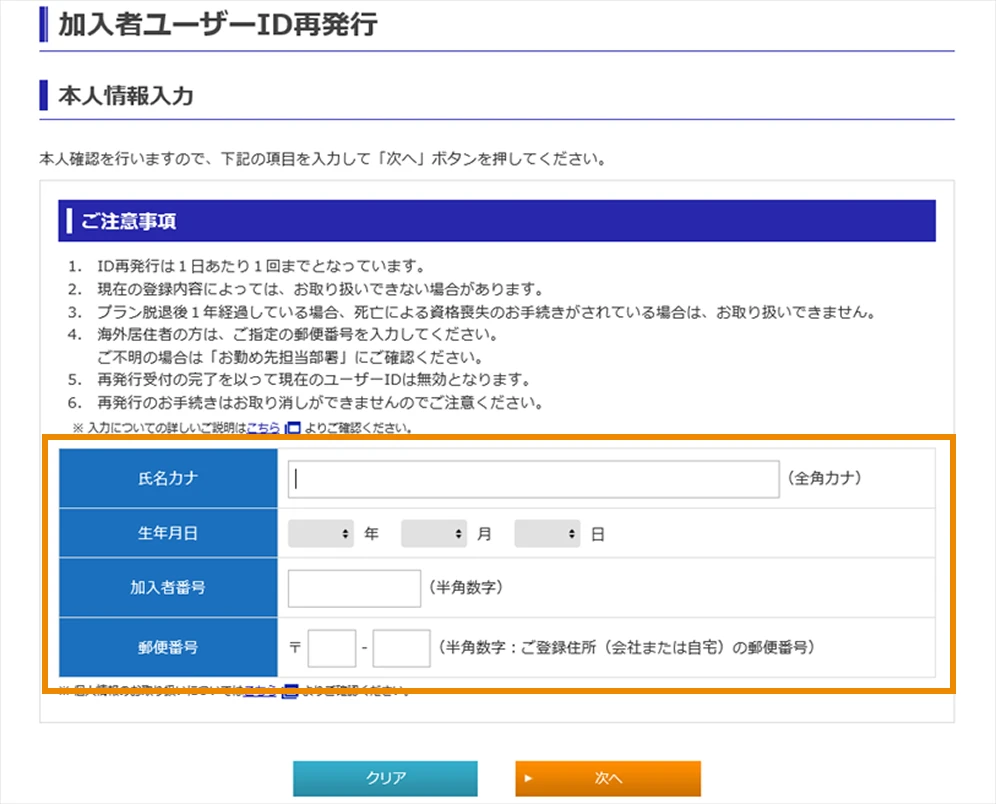Click the blue bar icon beside ご注意事項 heading
996x804 pixels.
coord(70,220)
